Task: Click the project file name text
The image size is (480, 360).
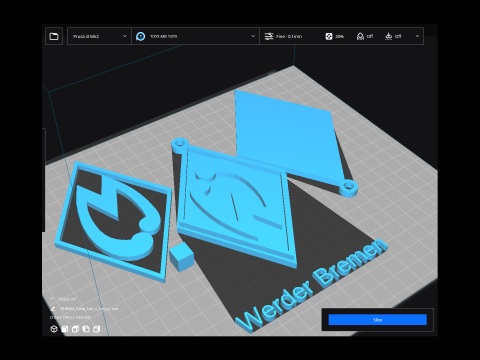Action: pos(89,309)
